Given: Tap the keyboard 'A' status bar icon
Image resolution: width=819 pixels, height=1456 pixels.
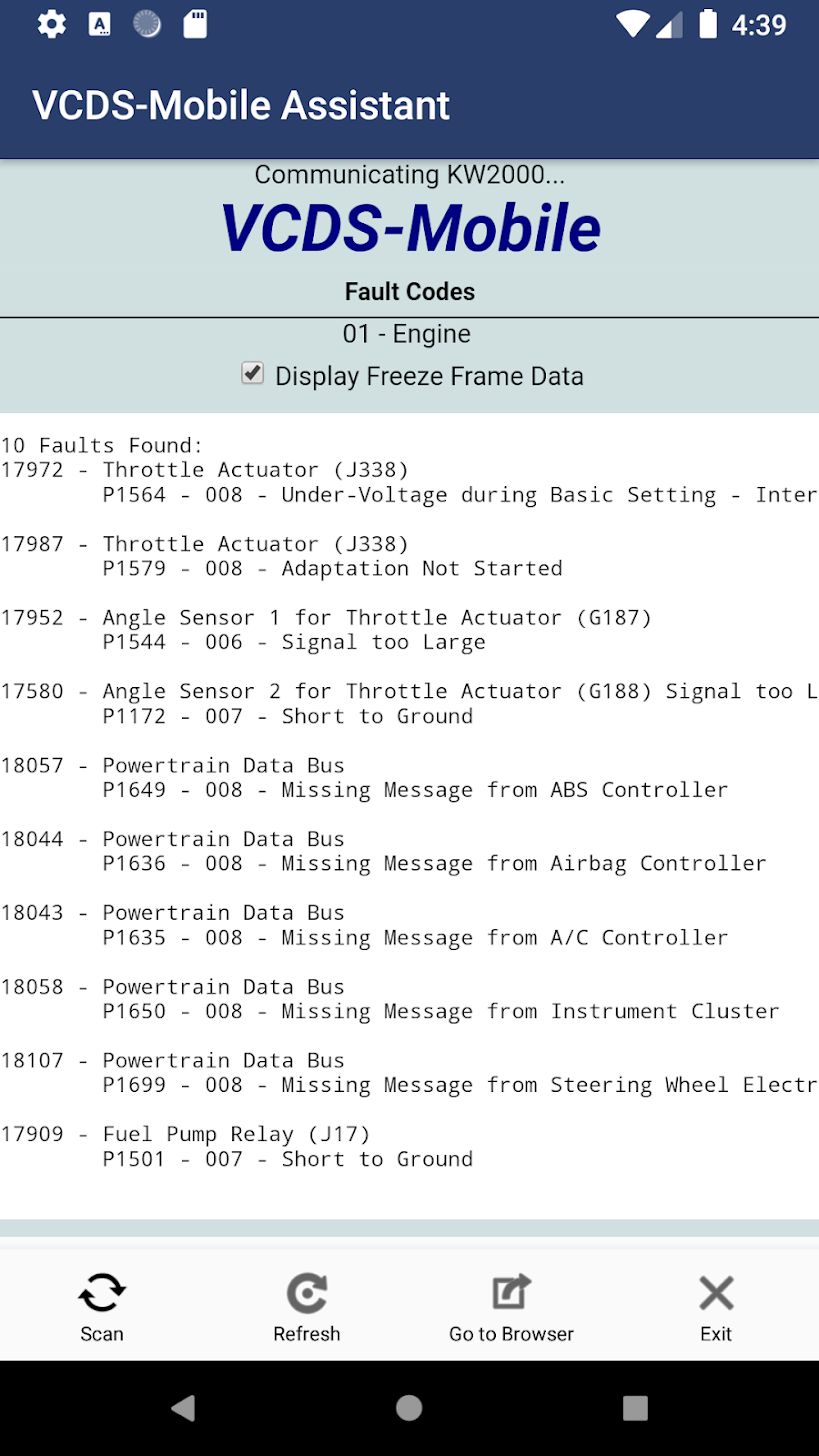Looking at the screenshot, I should [x=100, y=24].
